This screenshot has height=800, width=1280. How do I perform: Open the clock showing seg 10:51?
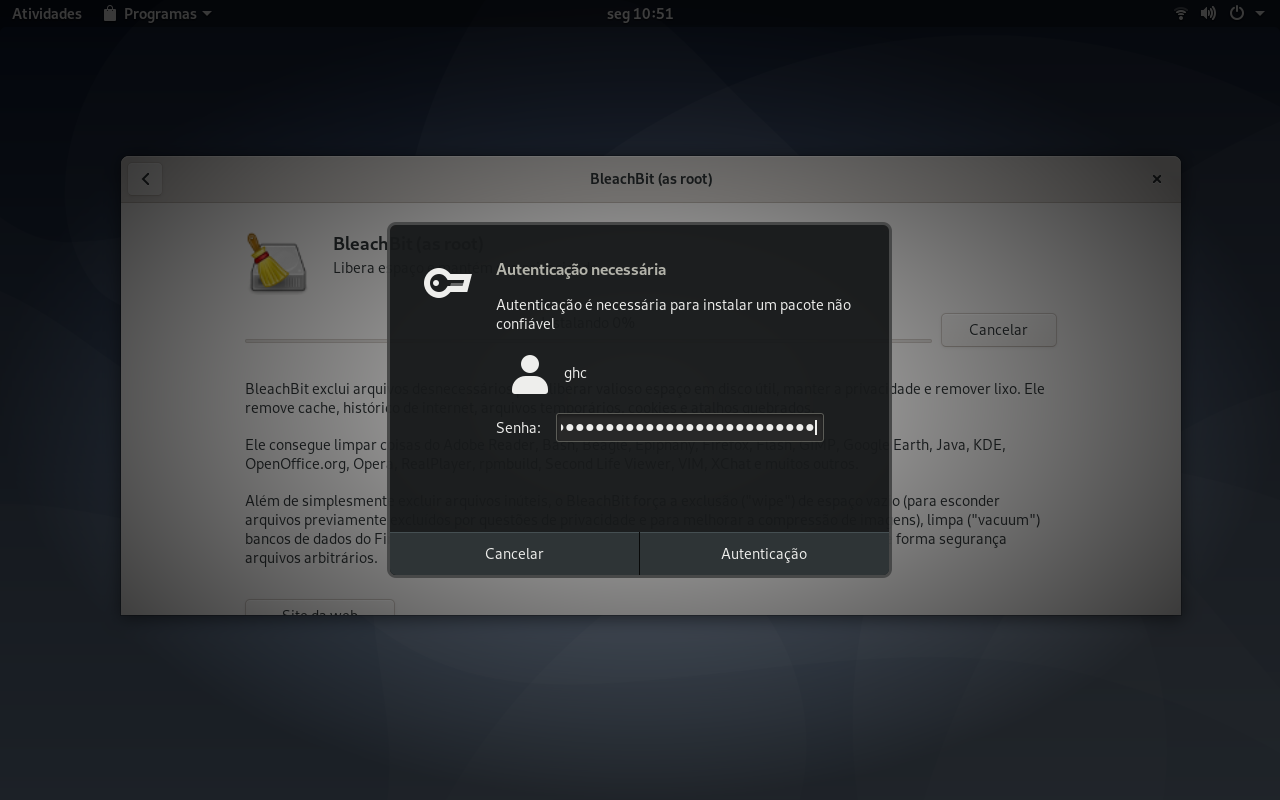click(640, 14)
